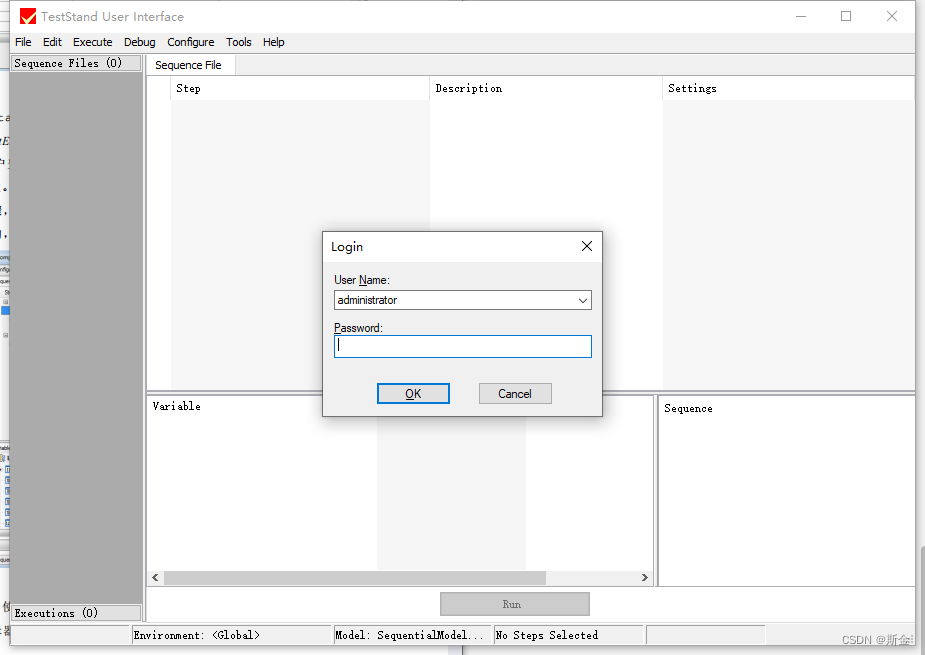The width and height of the screenshot is (925, 655).
Task: Click the Sequence Files (0) header
Action: point(76,63)
